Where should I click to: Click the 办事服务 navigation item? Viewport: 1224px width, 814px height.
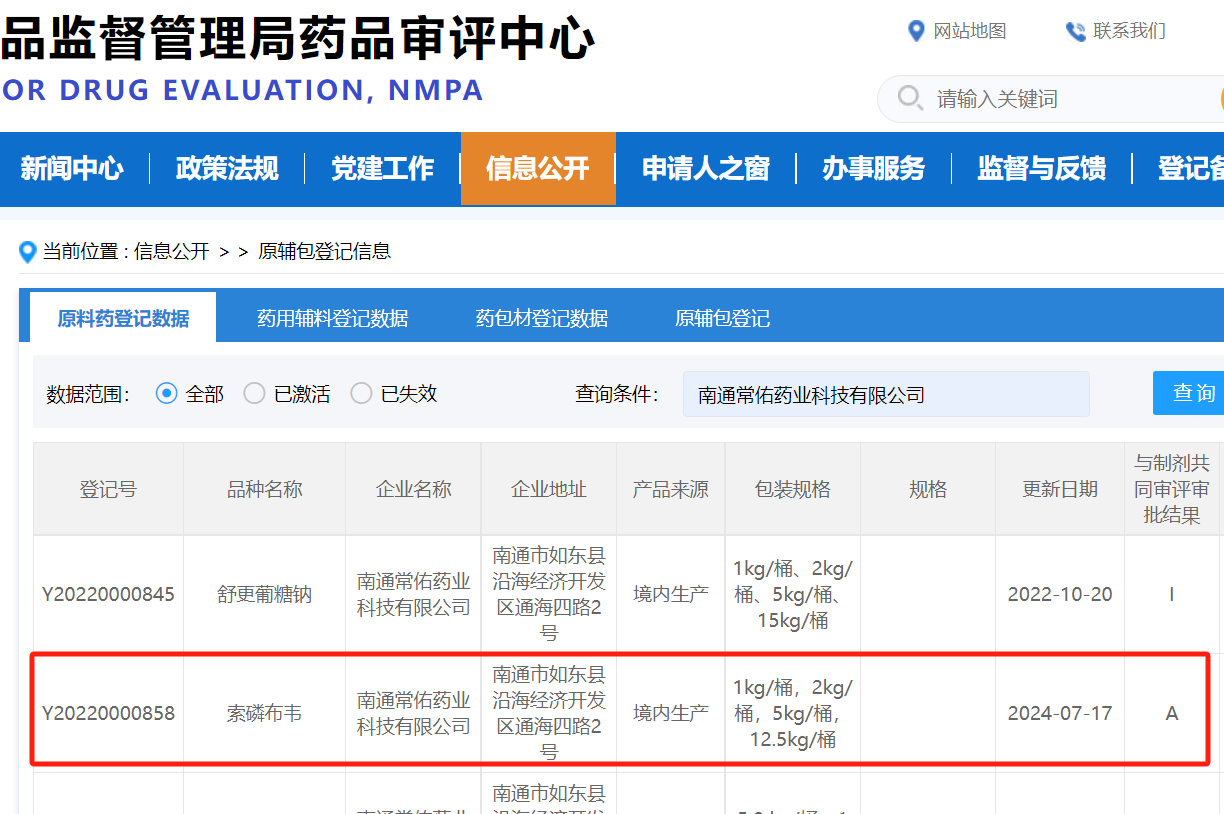click(x=873, y=170)
